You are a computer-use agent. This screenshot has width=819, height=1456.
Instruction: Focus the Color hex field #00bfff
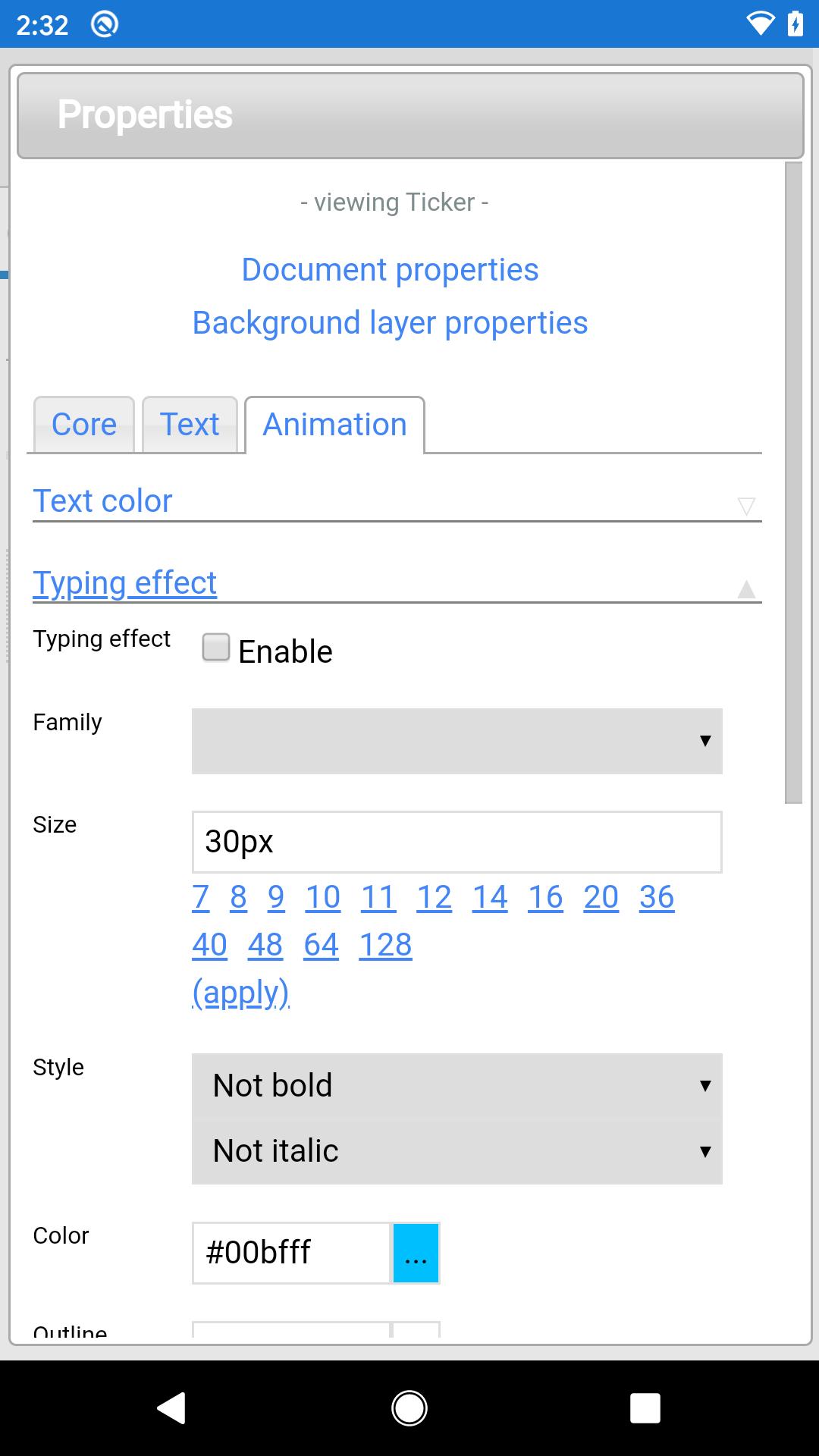click(x=291, y=1253)
